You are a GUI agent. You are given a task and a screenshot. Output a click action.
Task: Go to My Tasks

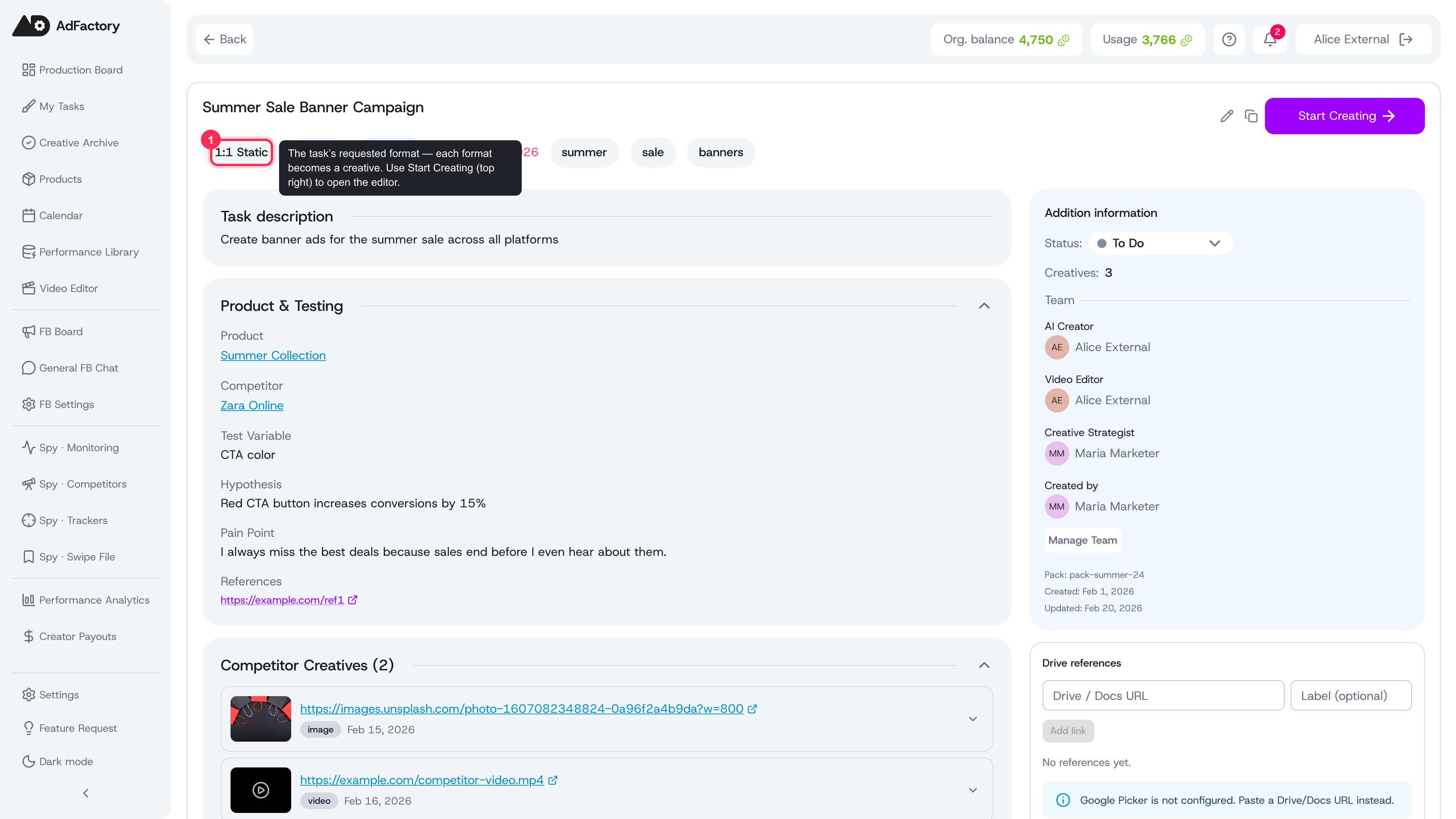[x=53, y=106]
